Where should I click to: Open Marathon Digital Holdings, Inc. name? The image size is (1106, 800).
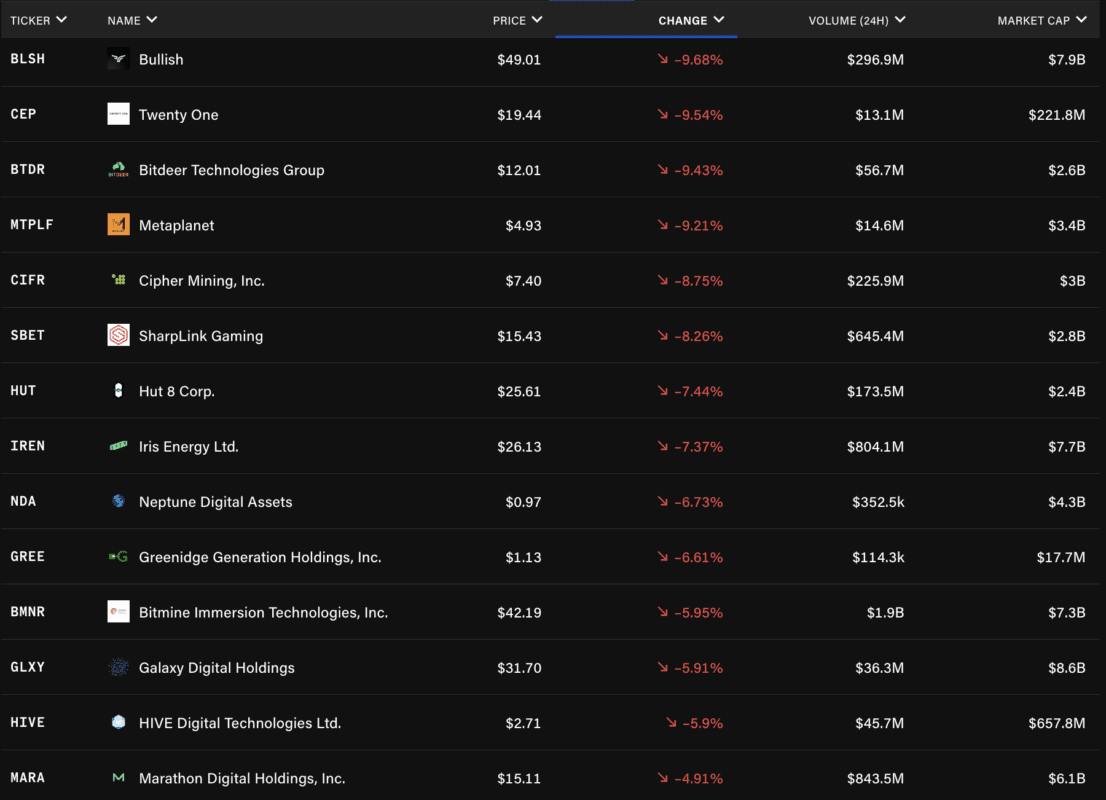click(242, 778)
